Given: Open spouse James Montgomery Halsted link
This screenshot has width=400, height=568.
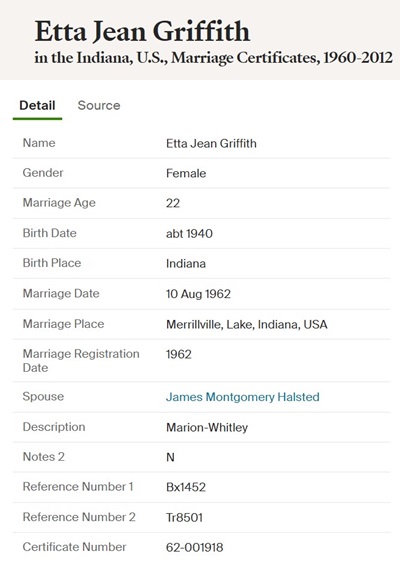Looking at the screenshot, I should point(242,397).
